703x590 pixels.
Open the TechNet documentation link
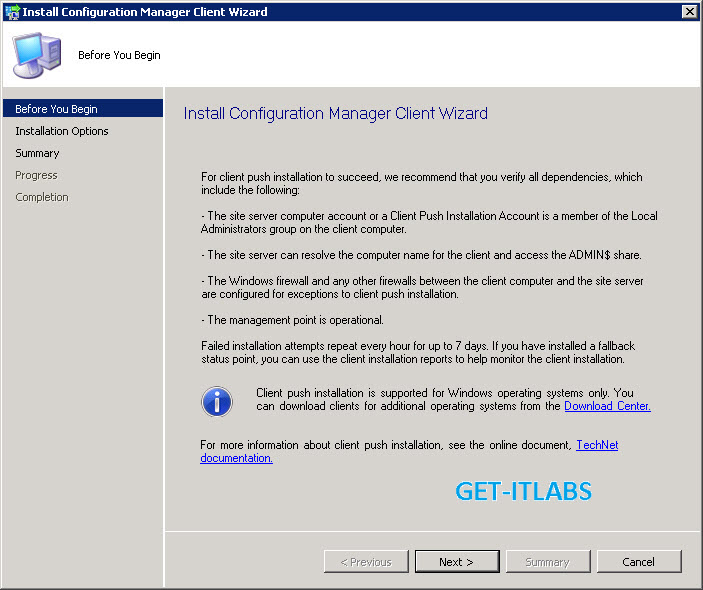[x=597, y=445]
